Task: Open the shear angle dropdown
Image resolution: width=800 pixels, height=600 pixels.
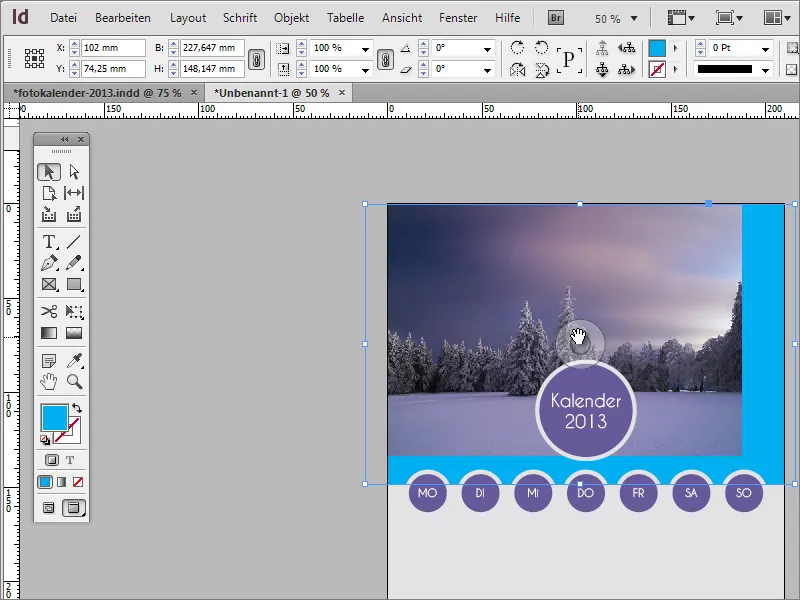Action: click(x=487, y=70)
